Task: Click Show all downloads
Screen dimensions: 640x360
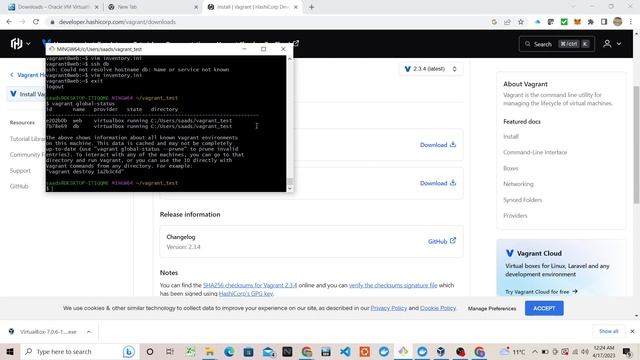Action: [x=609, y=331]
